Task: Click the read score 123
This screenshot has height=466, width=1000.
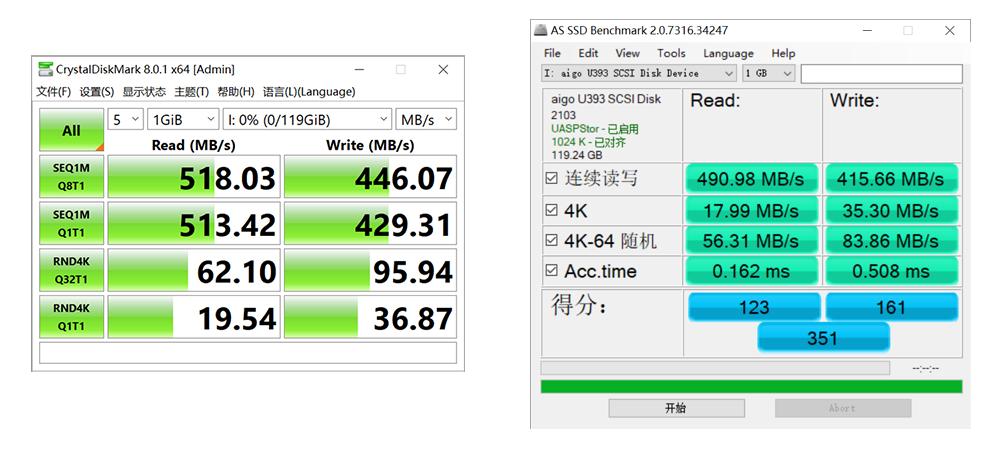Action: click(754, 307)
